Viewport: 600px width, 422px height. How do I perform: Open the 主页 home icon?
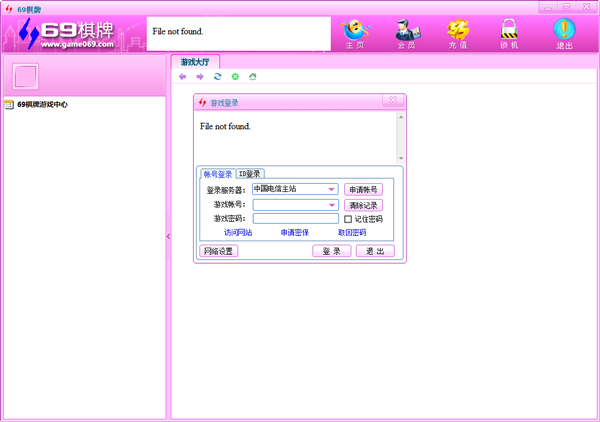click(354, 32)
